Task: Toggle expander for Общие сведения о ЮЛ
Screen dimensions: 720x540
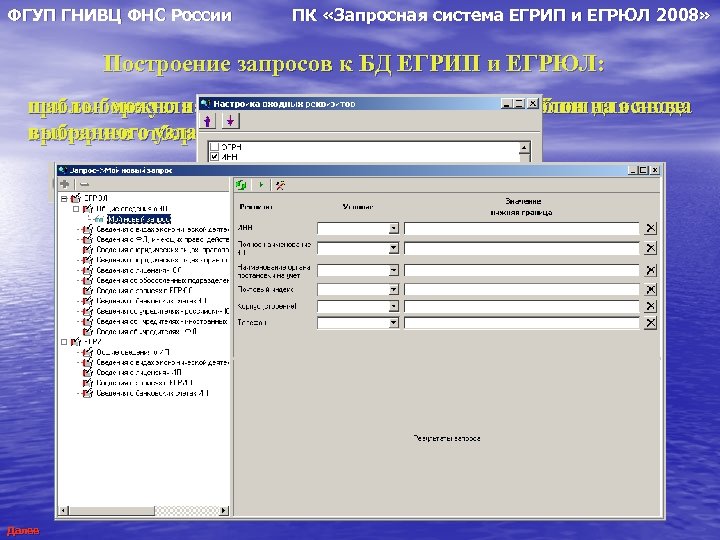Action: tap(76, 209)
